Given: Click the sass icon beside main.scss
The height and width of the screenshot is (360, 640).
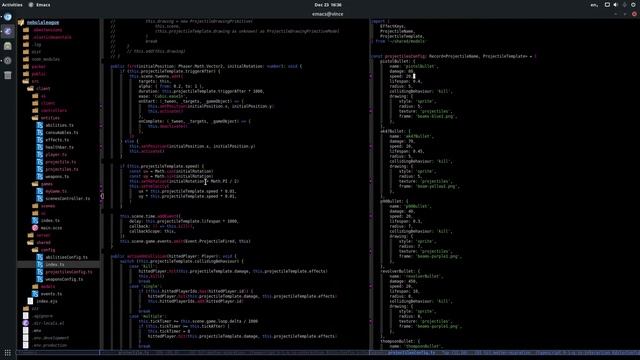Looking at the screenshot, I should coord(35,228).
